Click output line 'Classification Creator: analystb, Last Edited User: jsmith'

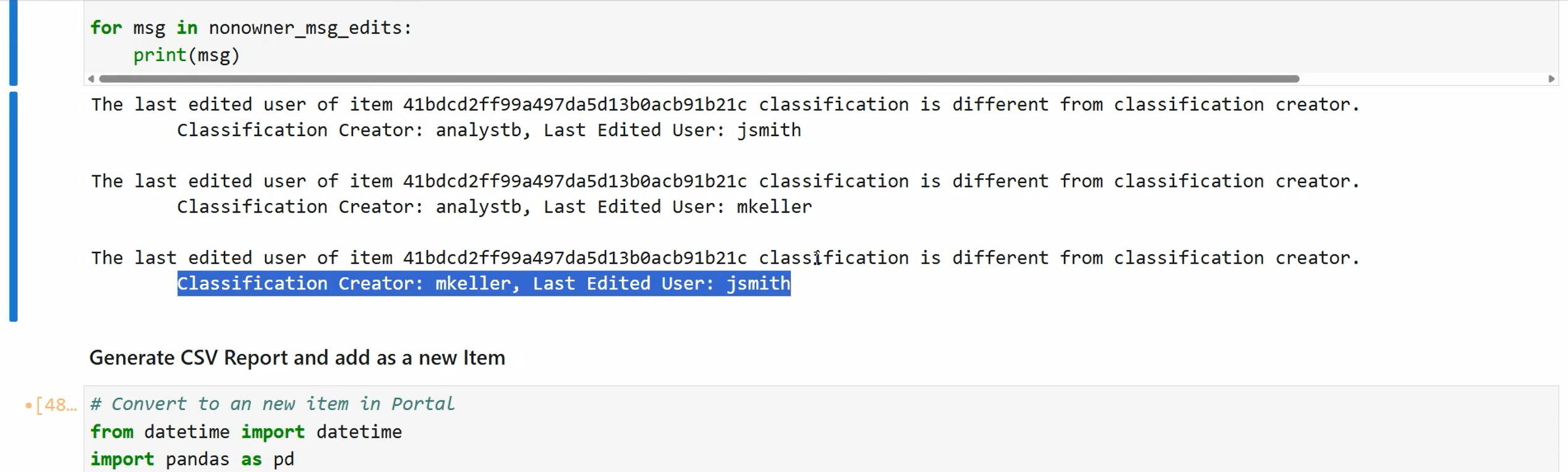coord(488,130)
